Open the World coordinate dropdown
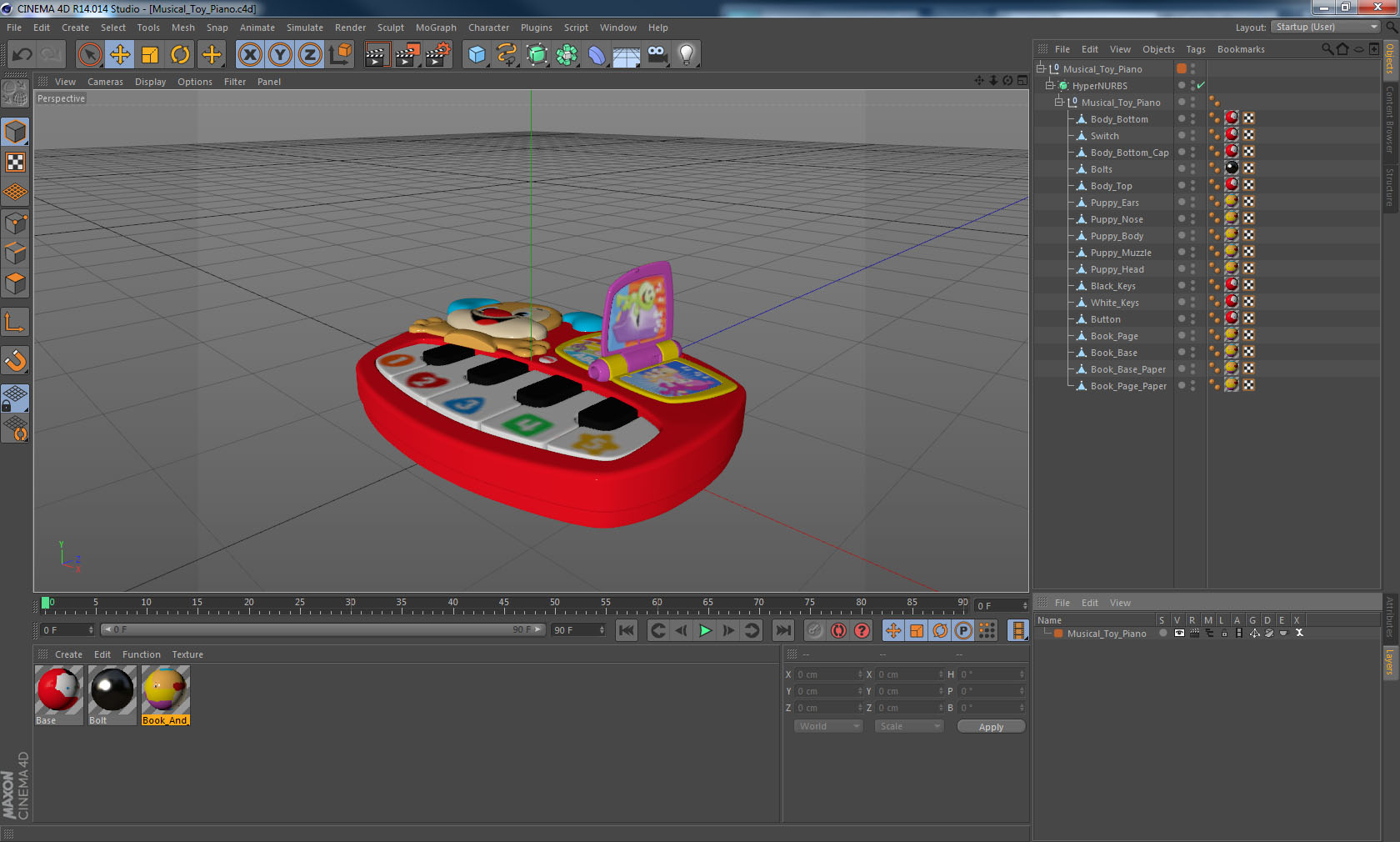Image resolution: width=1400 pixels, height=842 pixels. coord(828,726)
